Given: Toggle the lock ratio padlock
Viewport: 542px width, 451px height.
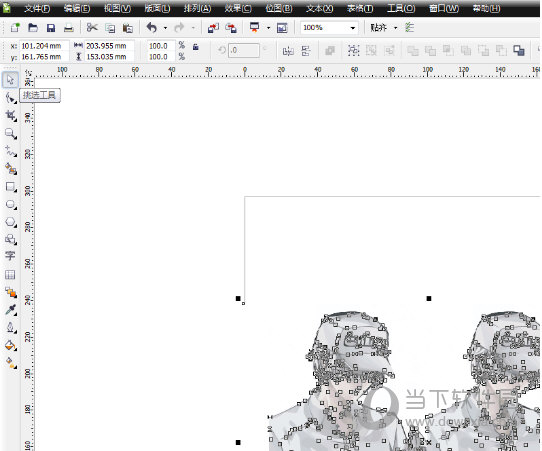Looking at the screenshot, I should pyautogui.click(x=196, y=46).
